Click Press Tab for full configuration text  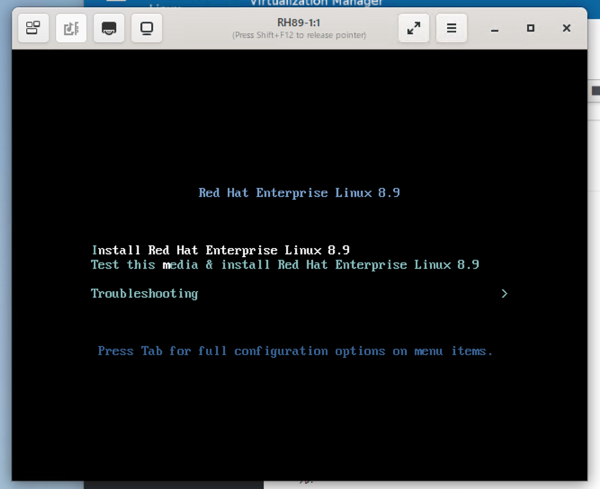point(295,351)
